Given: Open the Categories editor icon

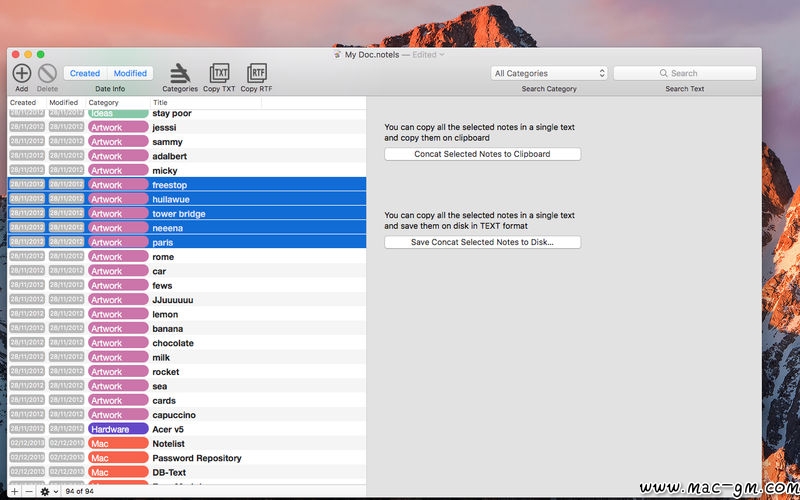Looking at the screenshot, I should pyautogui.click(x=180, y=73).
